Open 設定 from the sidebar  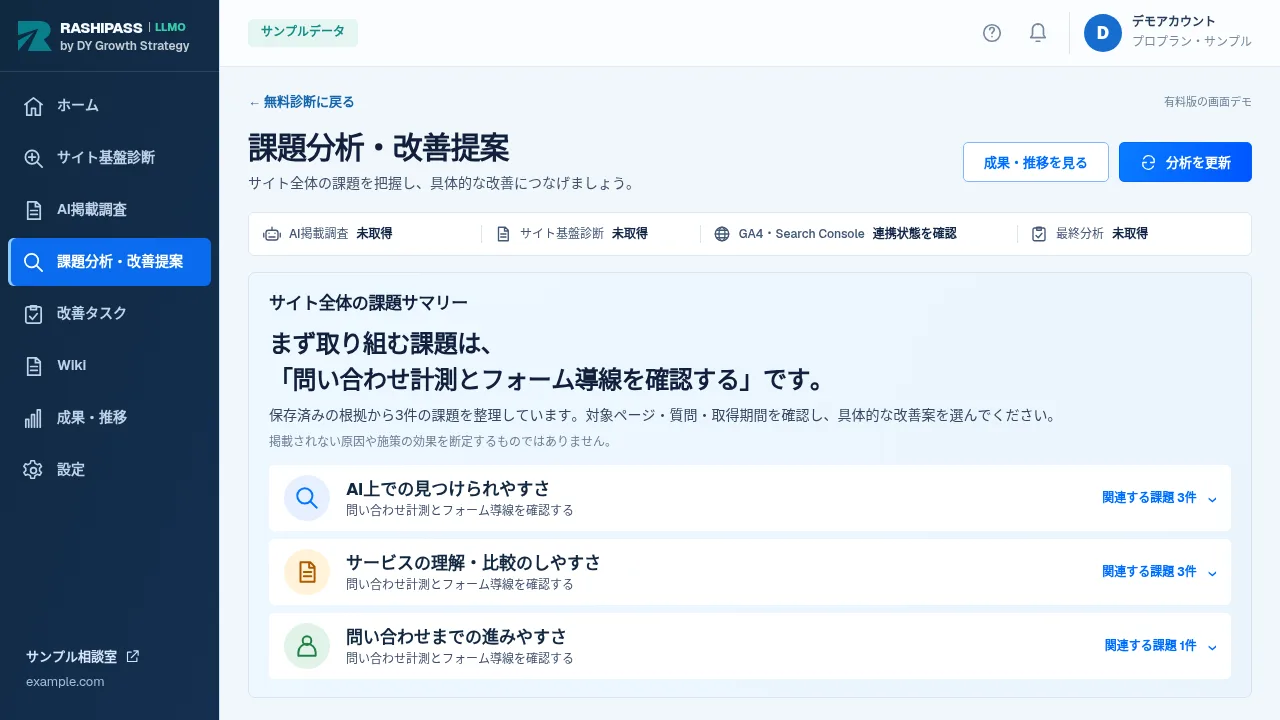(x=110, y=470)
